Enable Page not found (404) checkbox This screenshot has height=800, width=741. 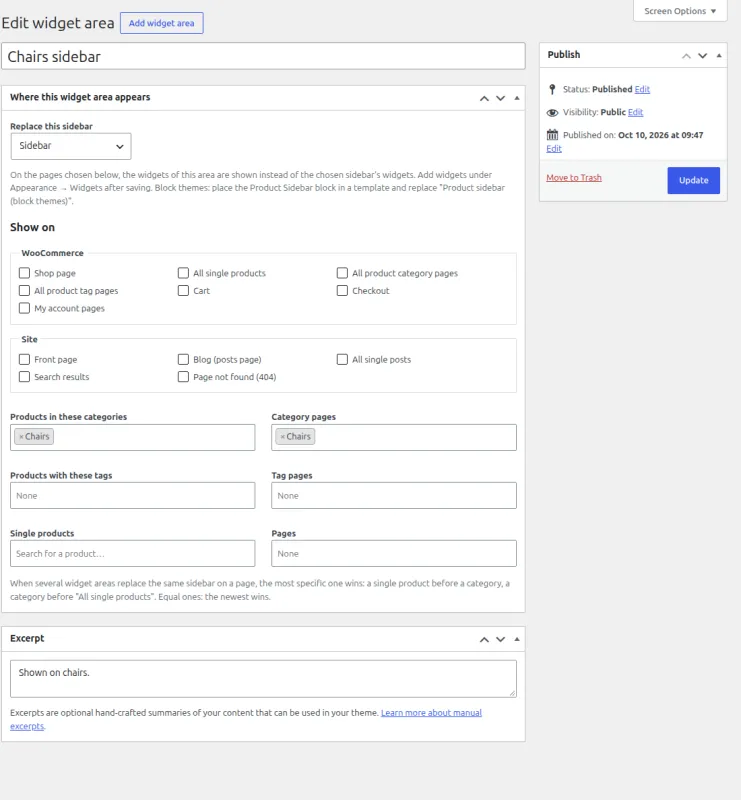(x=183, y=377)
